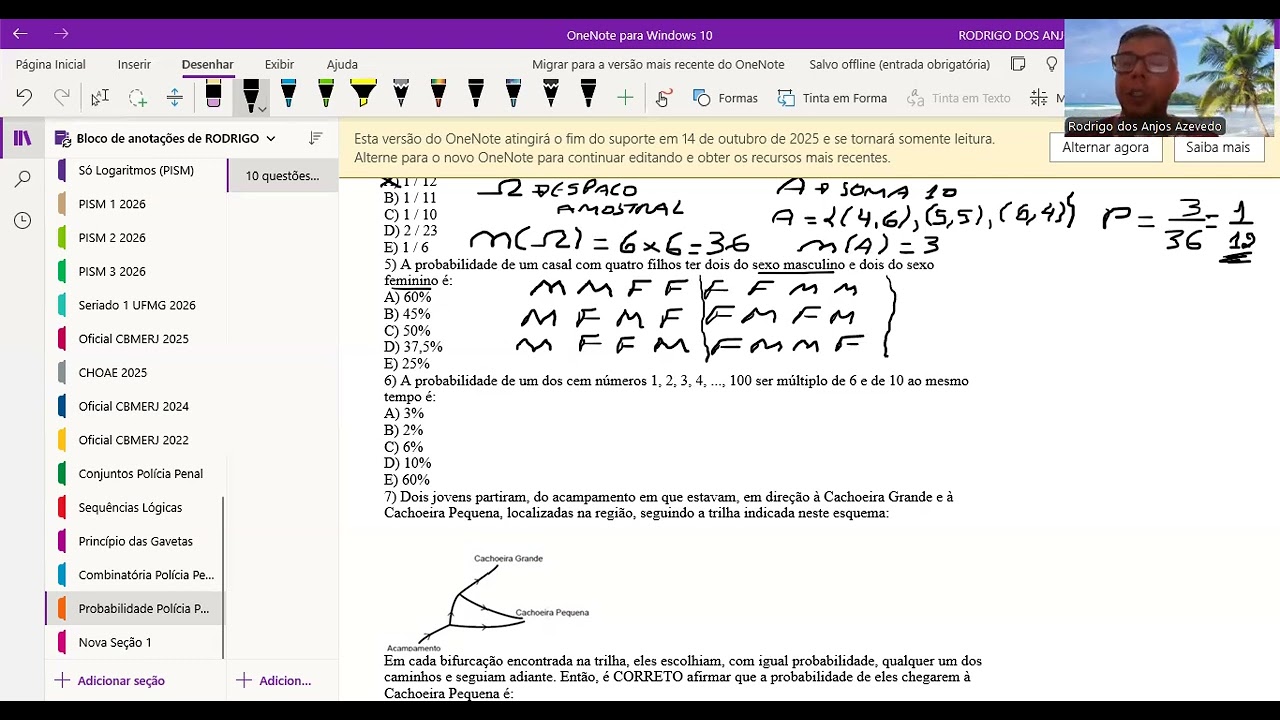This screenshot has height=720, width=1280.
Task: Open the Ajuda tab
Action: point(342,64)
